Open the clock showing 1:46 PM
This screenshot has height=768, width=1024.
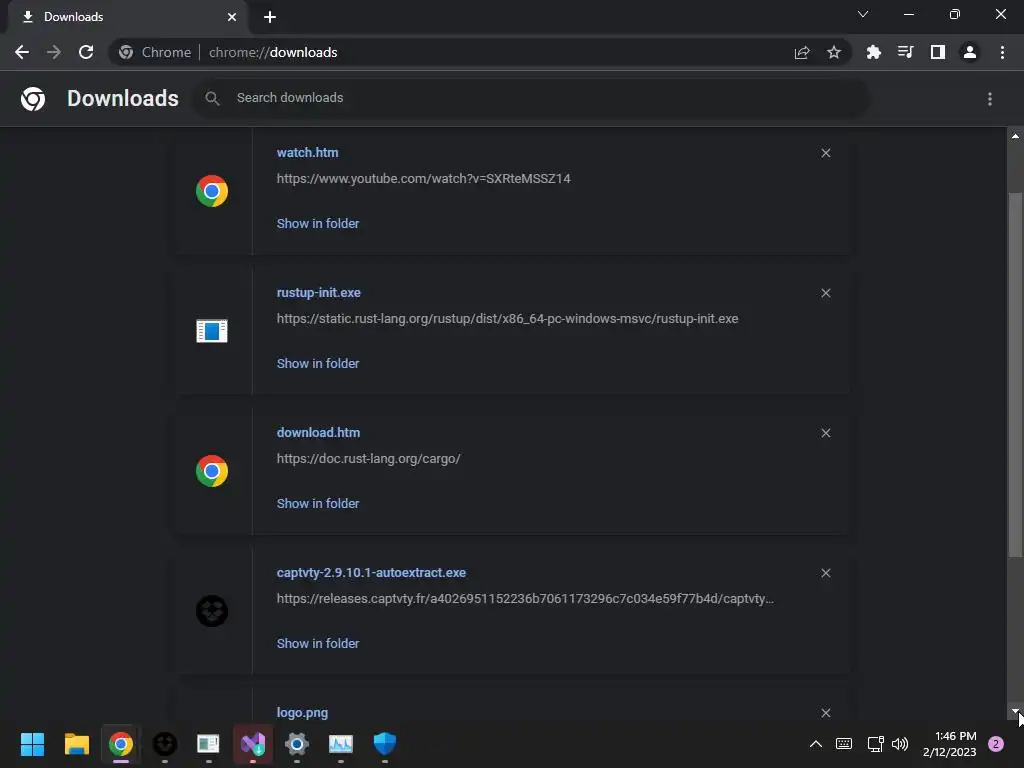tap(950, 744)
